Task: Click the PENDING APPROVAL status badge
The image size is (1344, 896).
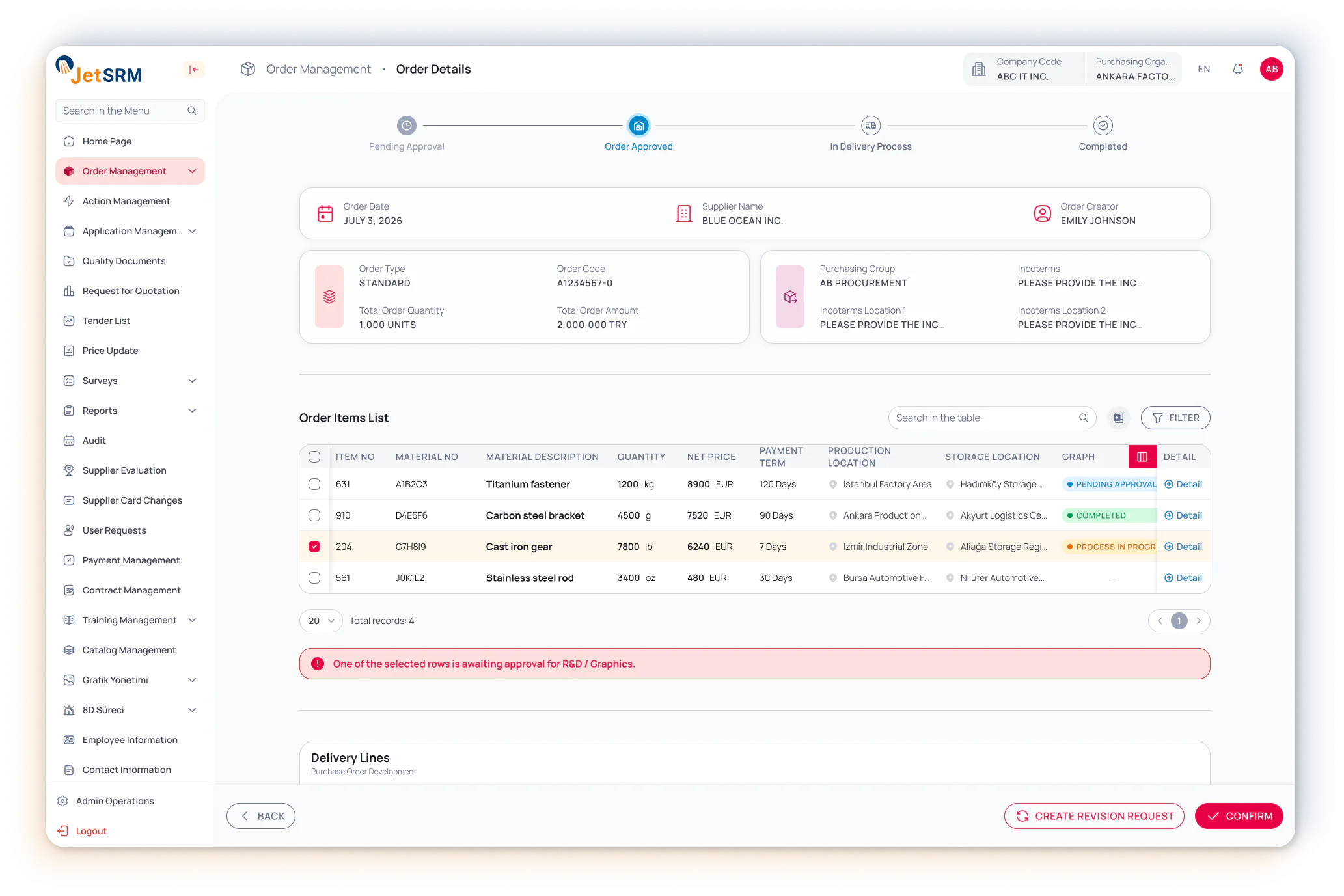Action: pyautogui.click(x=1110, y=484)
